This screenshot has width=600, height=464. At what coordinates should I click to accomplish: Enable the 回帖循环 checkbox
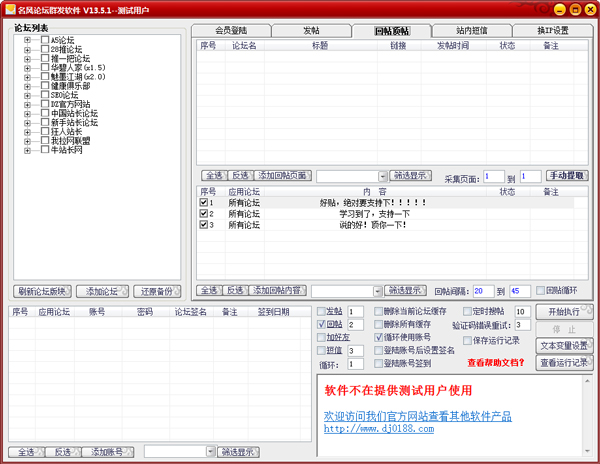pyautogui.click(x=540, y=291)
